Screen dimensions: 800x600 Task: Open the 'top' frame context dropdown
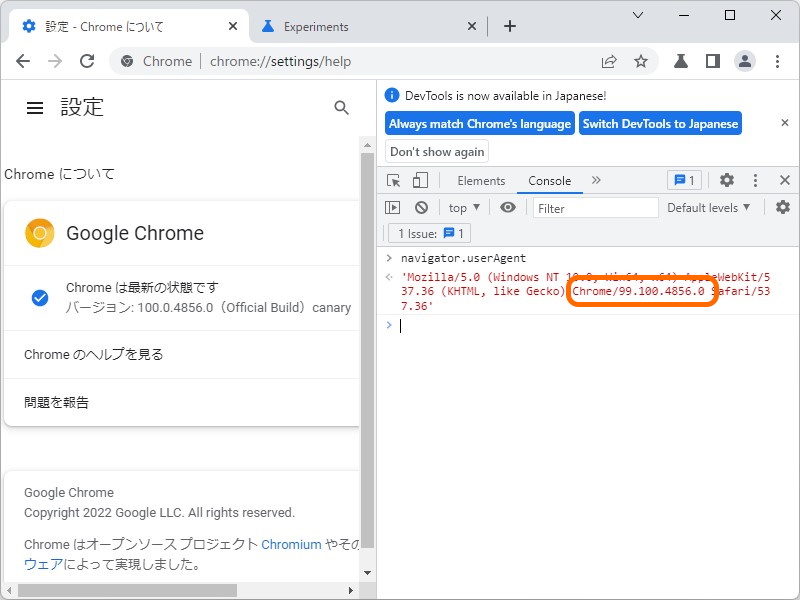[463, 207]
